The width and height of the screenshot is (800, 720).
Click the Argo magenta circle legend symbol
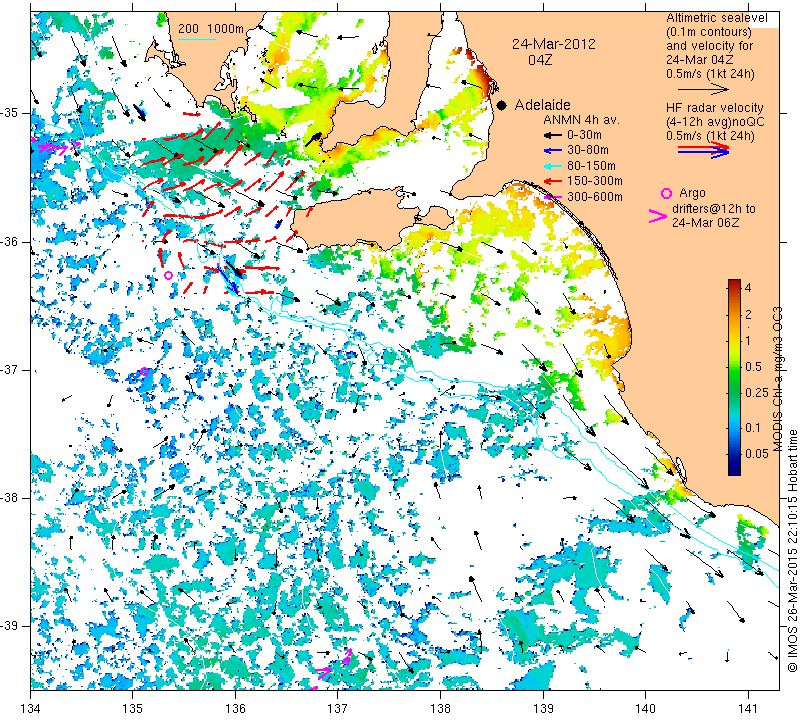coord(666,193)
